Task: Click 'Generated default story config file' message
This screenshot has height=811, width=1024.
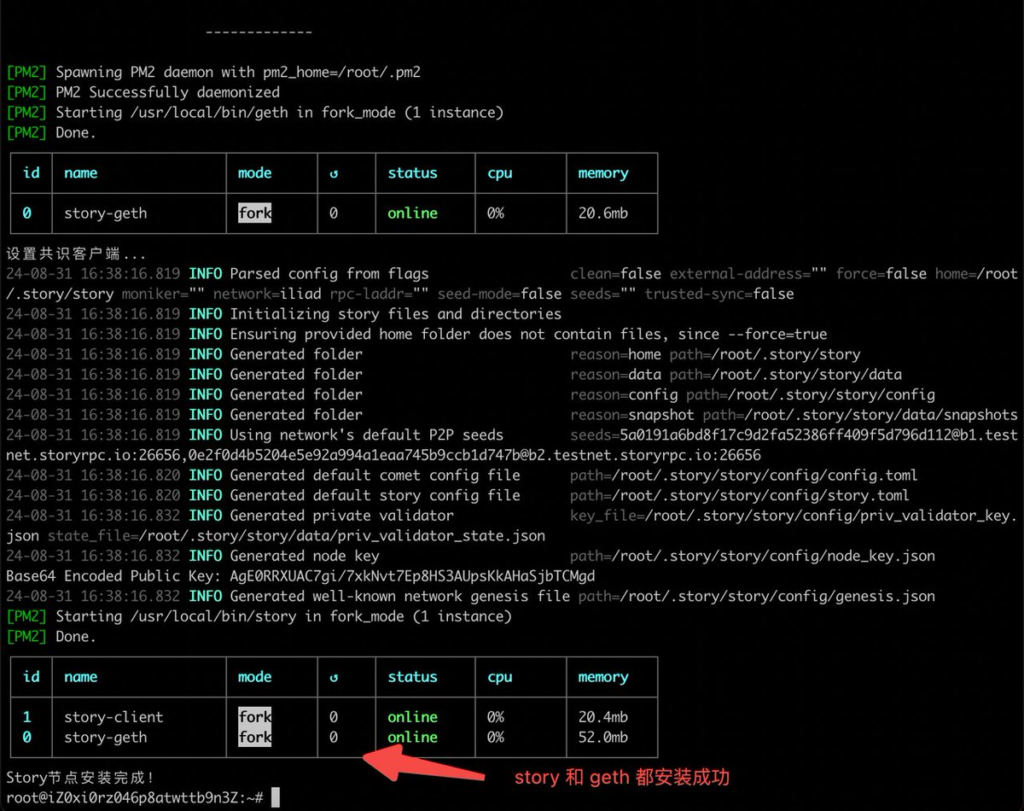Action: (375, 496)
